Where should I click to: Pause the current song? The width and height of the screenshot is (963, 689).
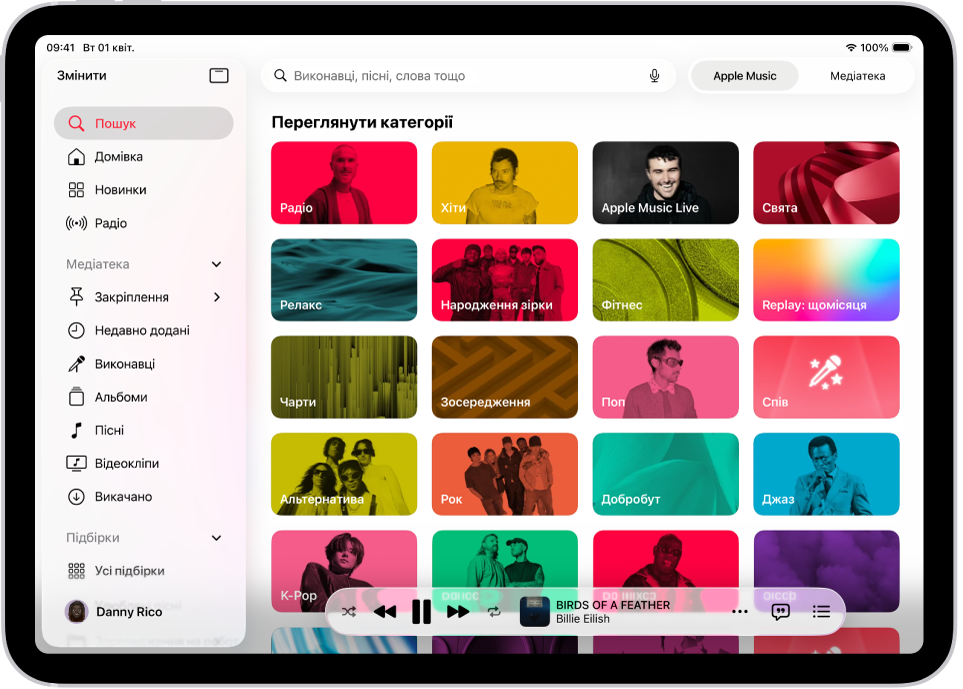point(421,612)
